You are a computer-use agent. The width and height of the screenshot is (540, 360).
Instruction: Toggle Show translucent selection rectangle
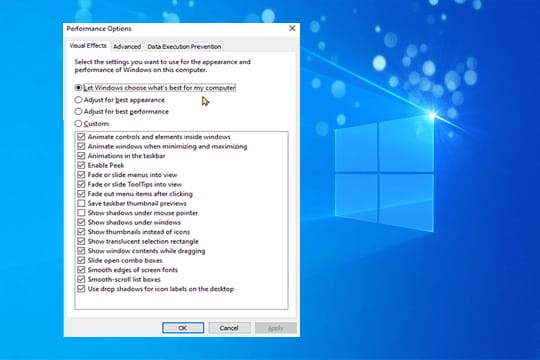click(81, 241)
